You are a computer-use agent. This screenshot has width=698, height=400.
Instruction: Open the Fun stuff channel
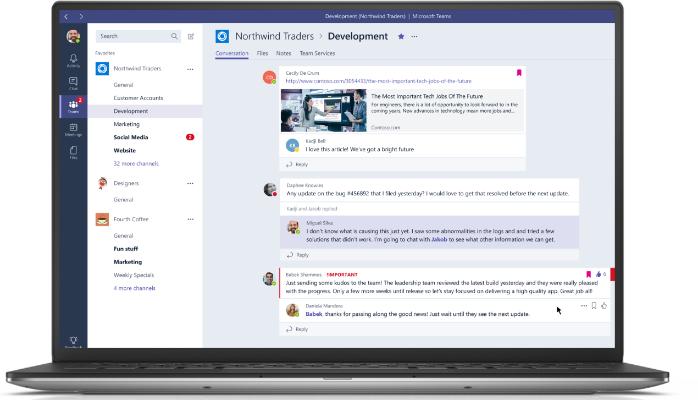(x=126, y=249)
